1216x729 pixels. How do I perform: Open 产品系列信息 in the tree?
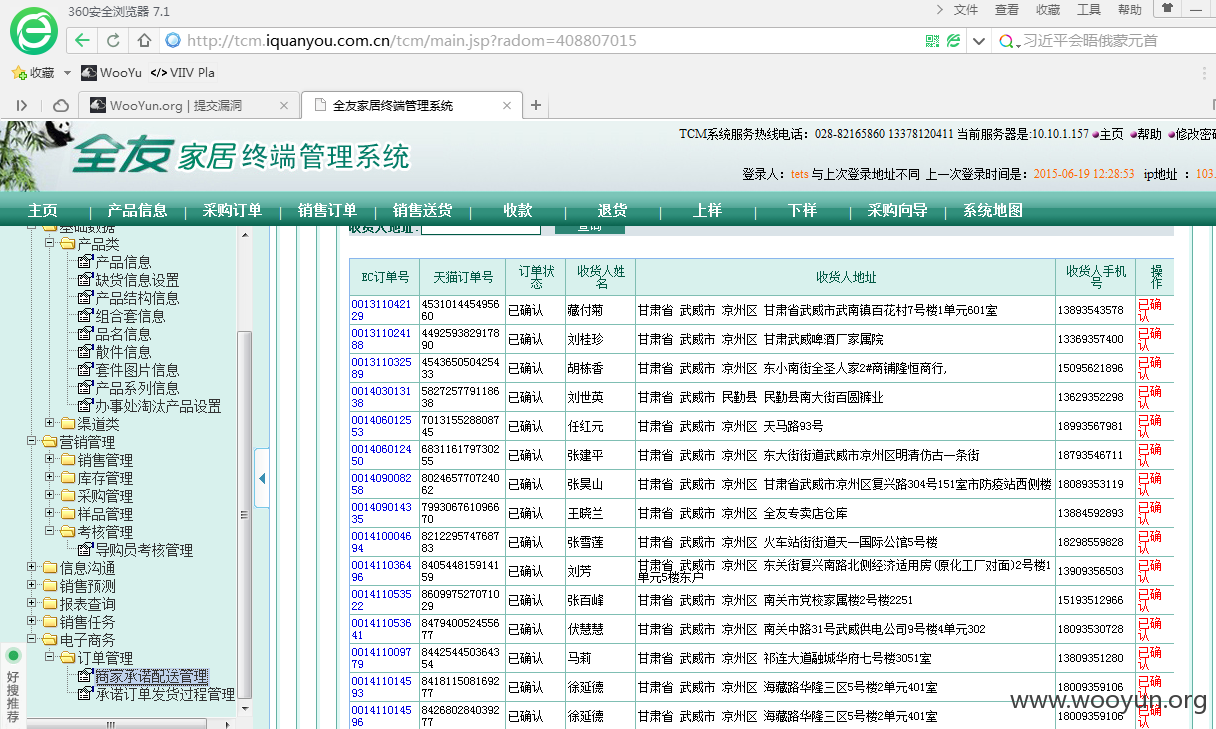point(136,388)
